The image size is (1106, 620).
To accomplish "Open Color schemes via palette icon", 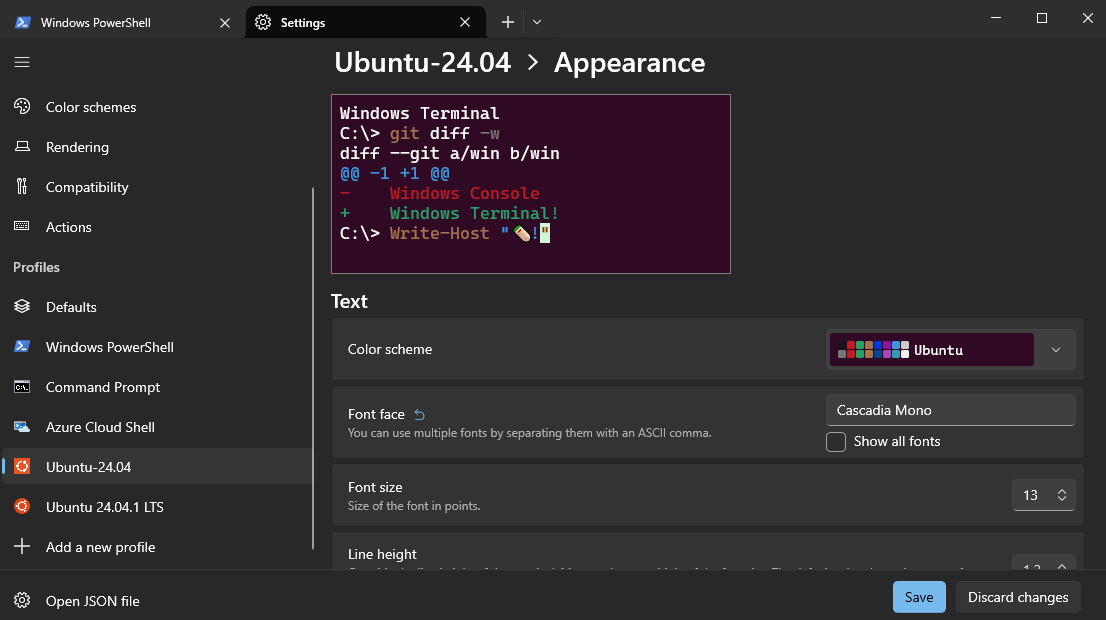I will point(22,107).
